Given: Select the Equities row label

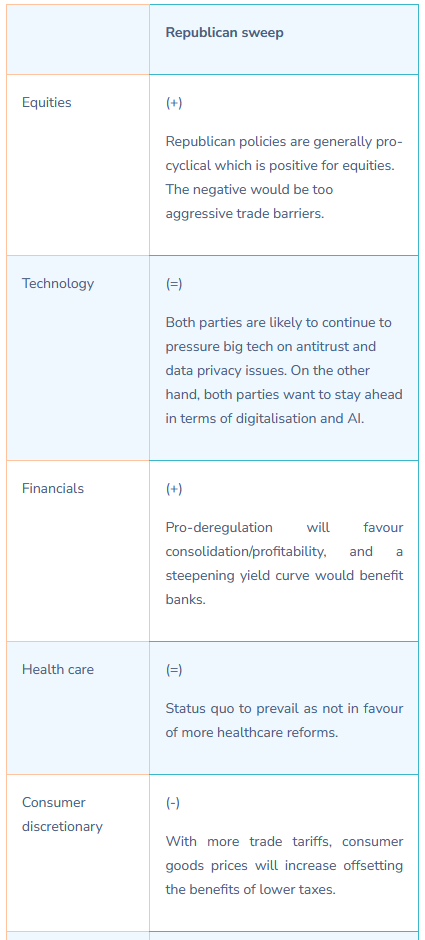Looking at the screenshot, I should (x=47, y=103).
